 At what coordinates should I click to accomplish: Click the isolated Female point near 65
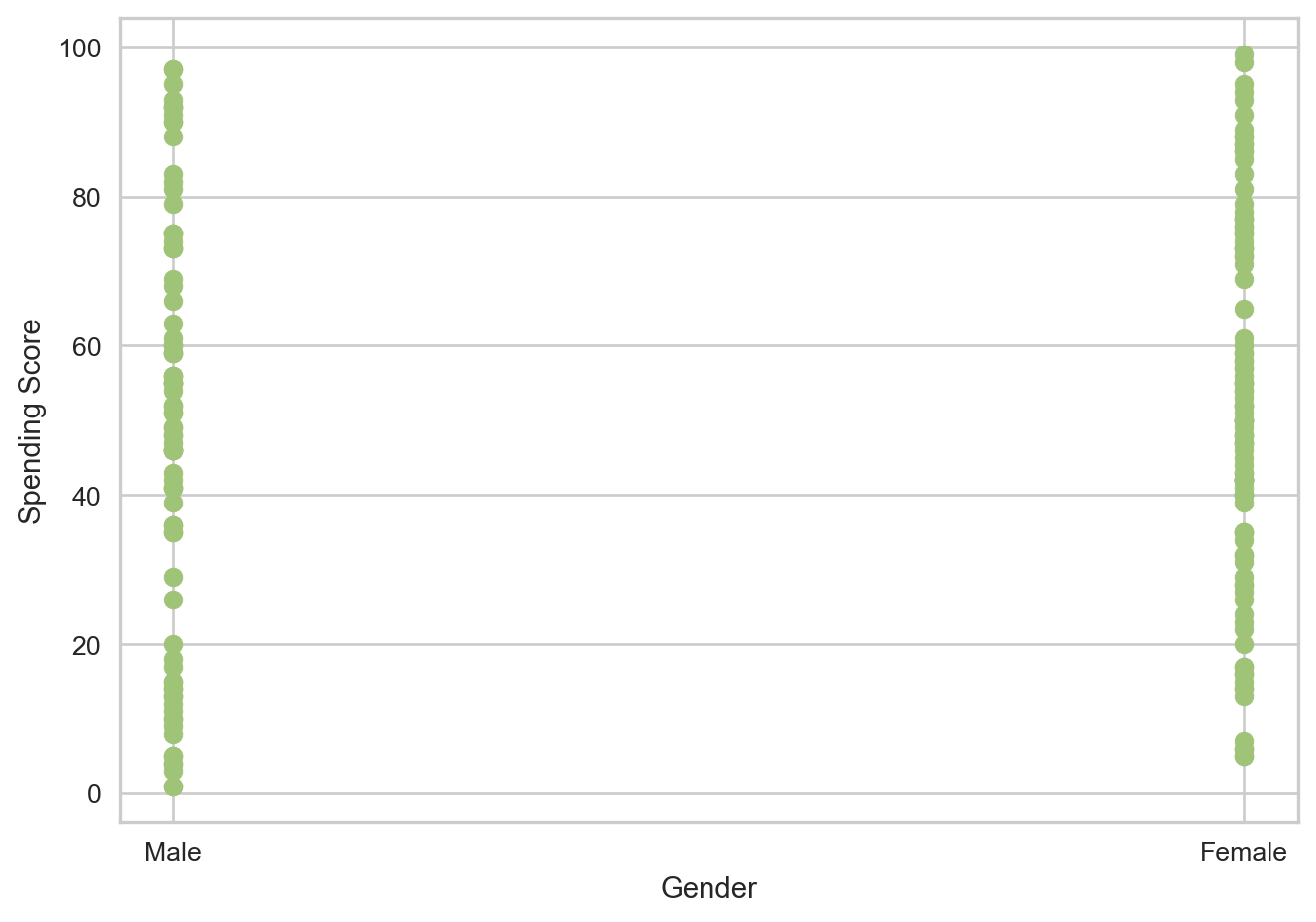click(1244, 309)
